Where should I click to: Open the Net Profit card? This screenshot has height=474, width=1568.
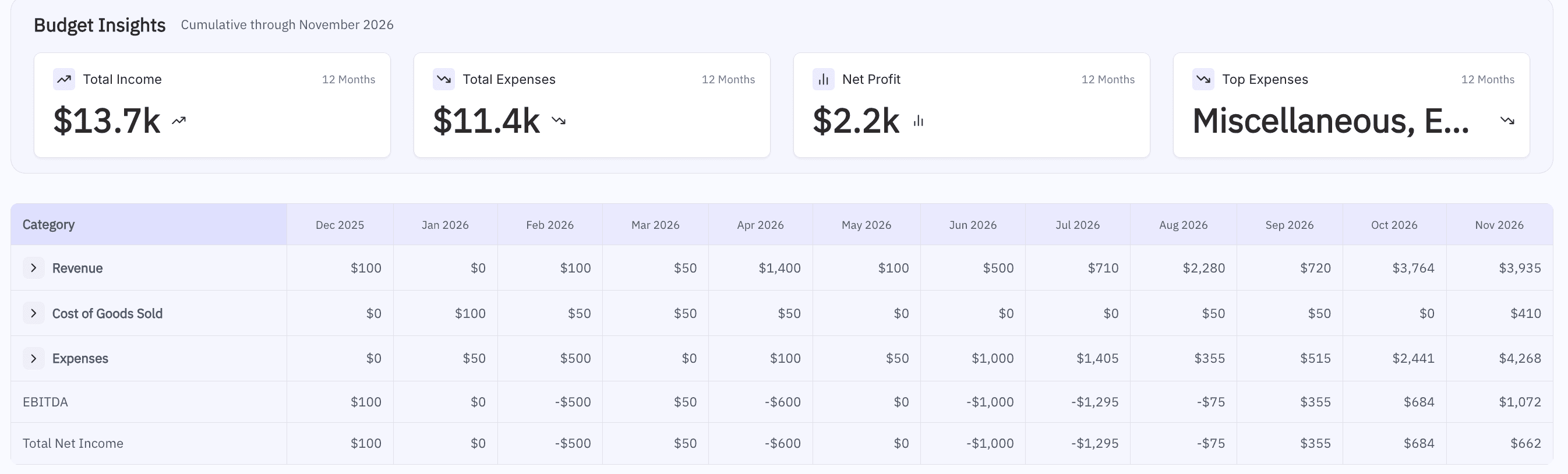972,105
